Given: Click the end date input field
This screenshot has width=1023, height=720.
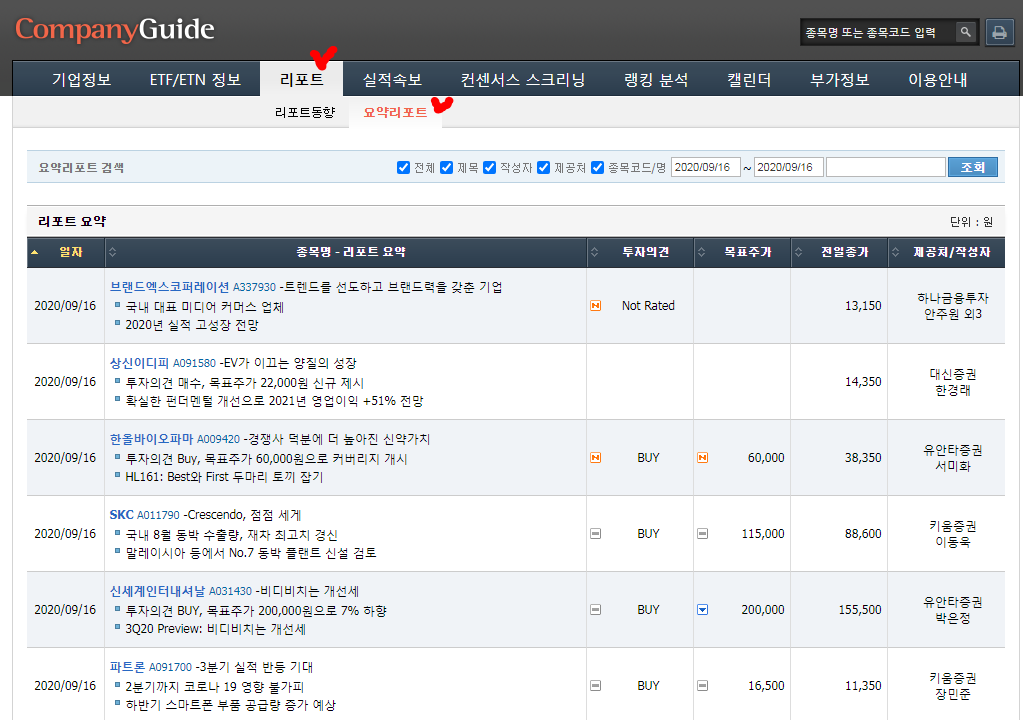Looking at the screenshot, I should (x=788, y=168).
